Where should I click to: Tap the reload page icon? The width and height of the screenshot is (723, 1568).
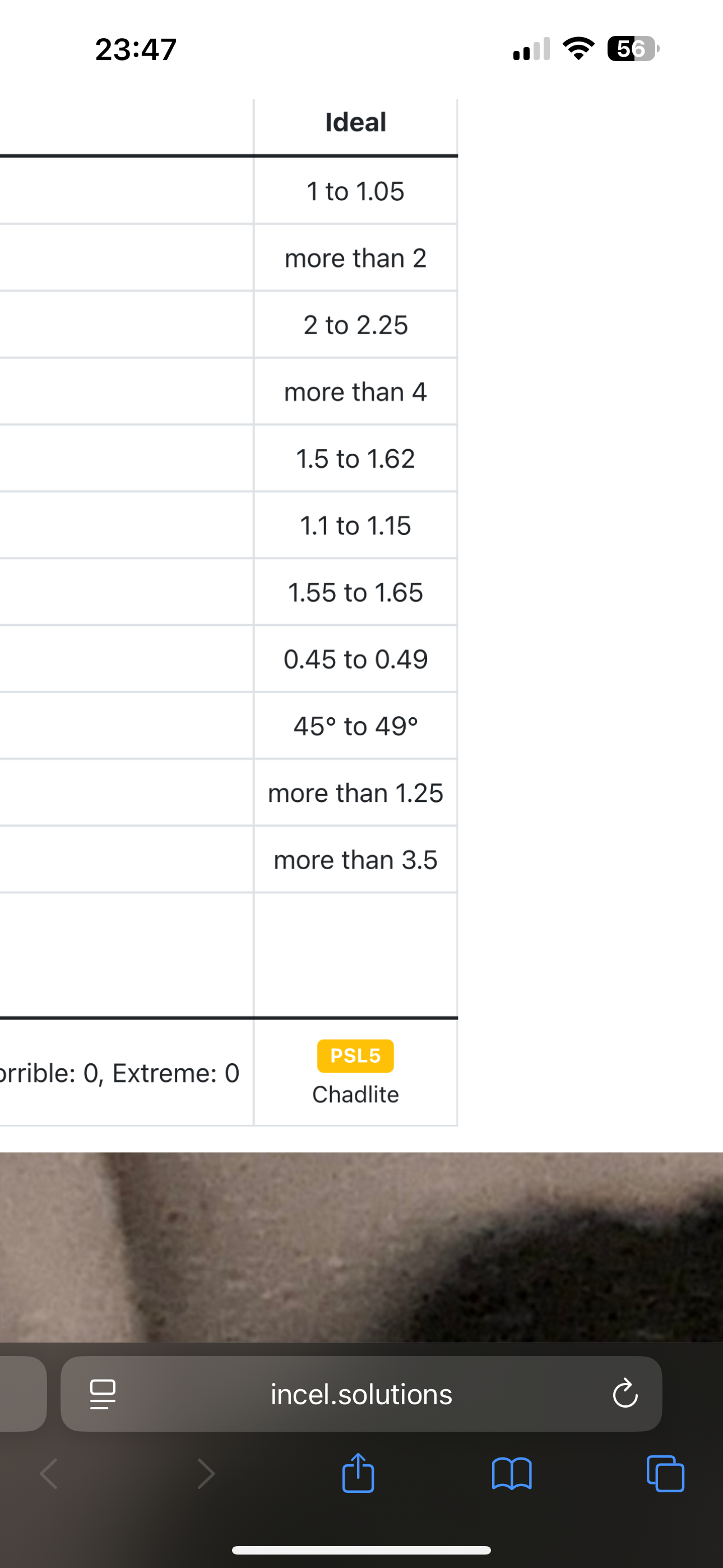(x=624, y=1394)
